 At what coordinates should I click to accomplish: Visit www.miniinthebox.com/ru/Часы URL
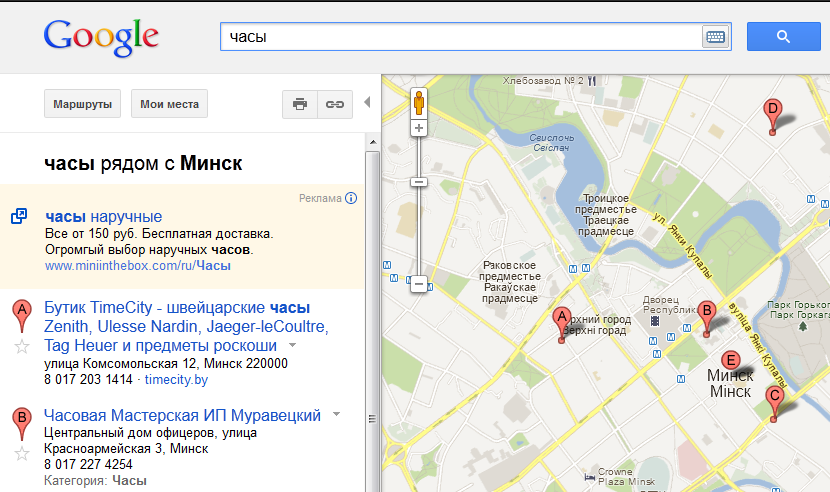pyautogui.click(x=138, y=265)
